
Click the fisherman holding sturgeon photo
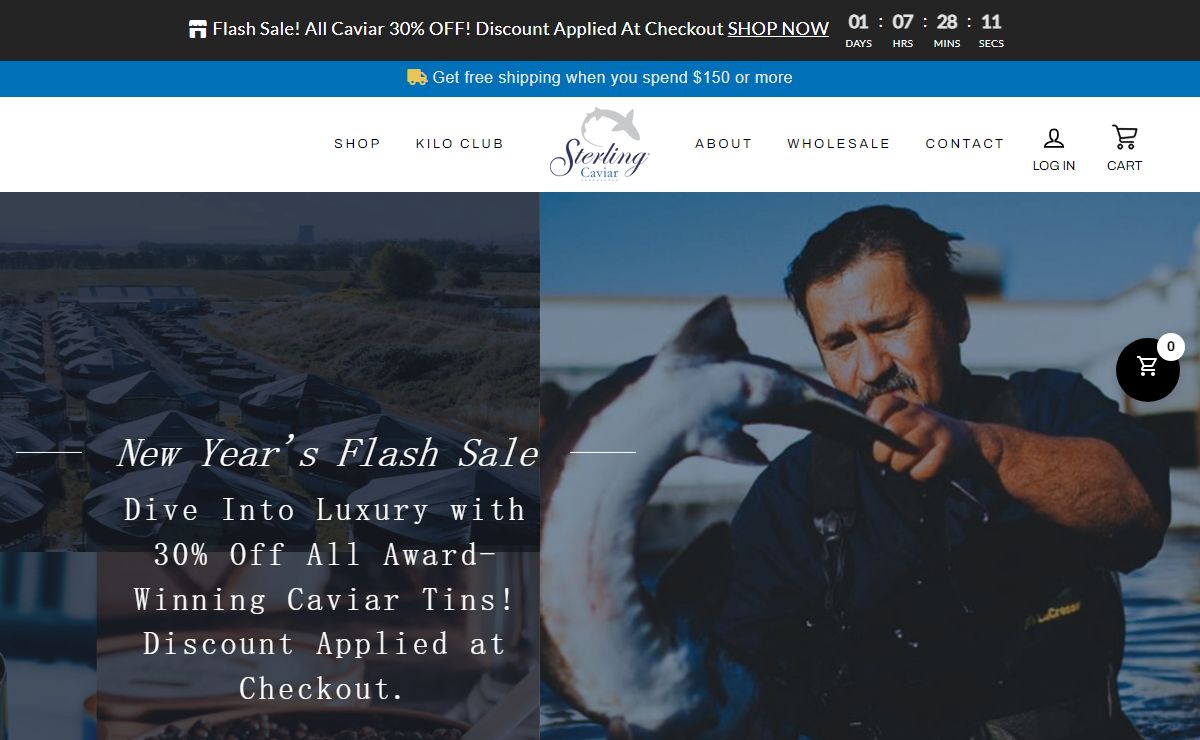[x=870, y=466]
